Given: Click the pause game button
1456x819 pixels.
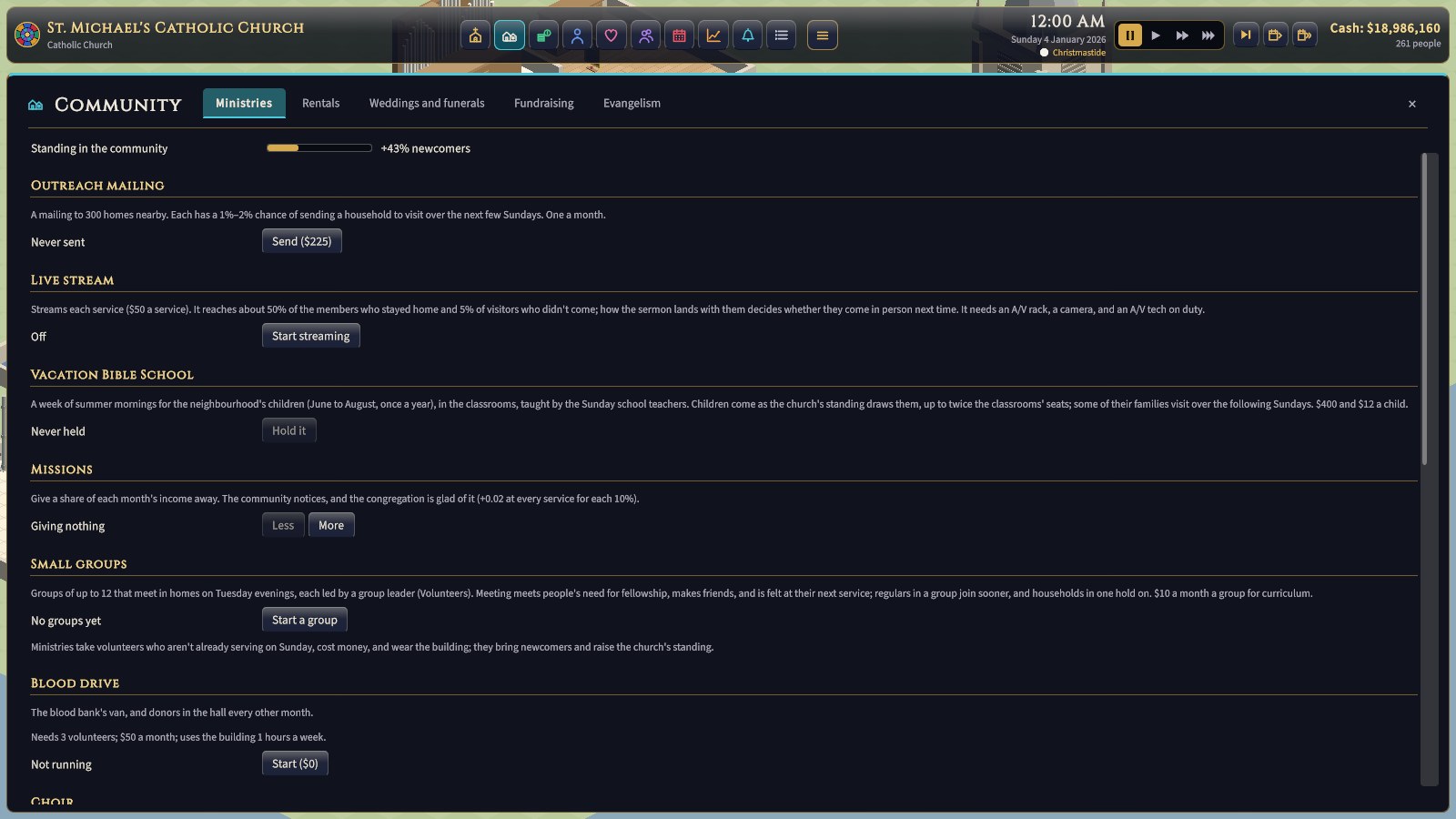Looking at the screenshot, I should (1129, 35).
